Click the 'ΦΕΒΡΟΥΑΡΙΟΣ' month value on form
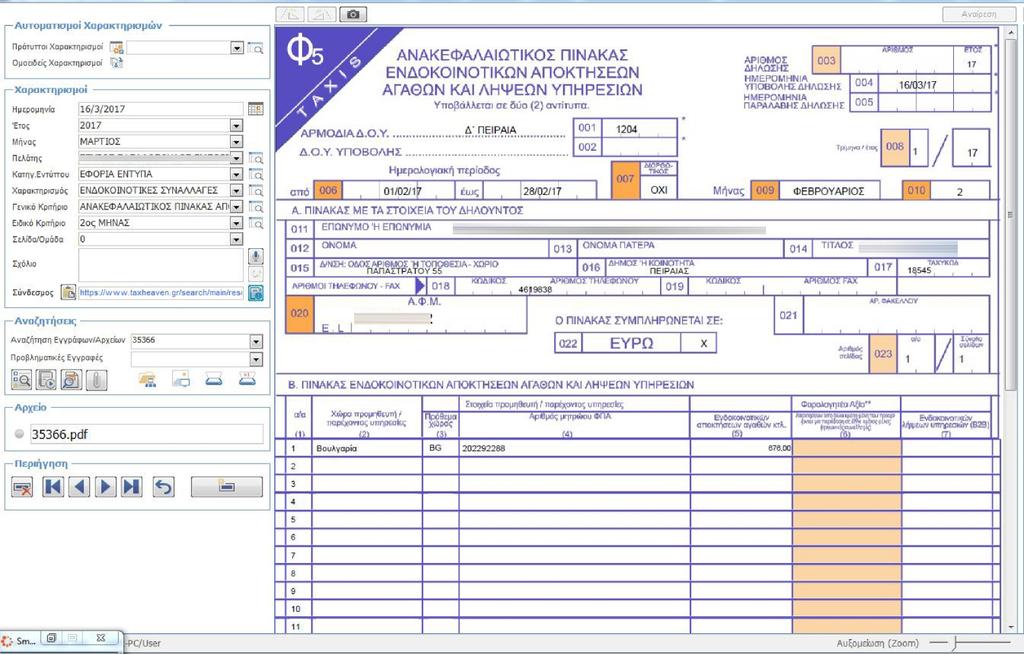 click(828, 191)
